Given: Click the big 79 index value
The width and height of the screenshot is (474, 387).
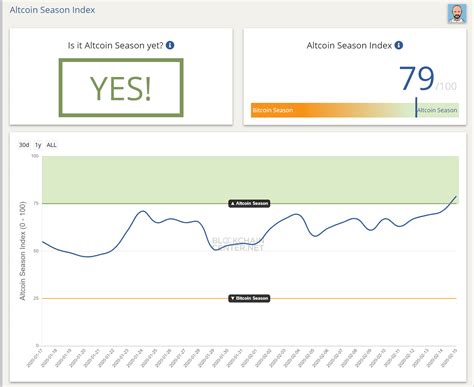Looking at the screenshot, I should tap(417, 79).
